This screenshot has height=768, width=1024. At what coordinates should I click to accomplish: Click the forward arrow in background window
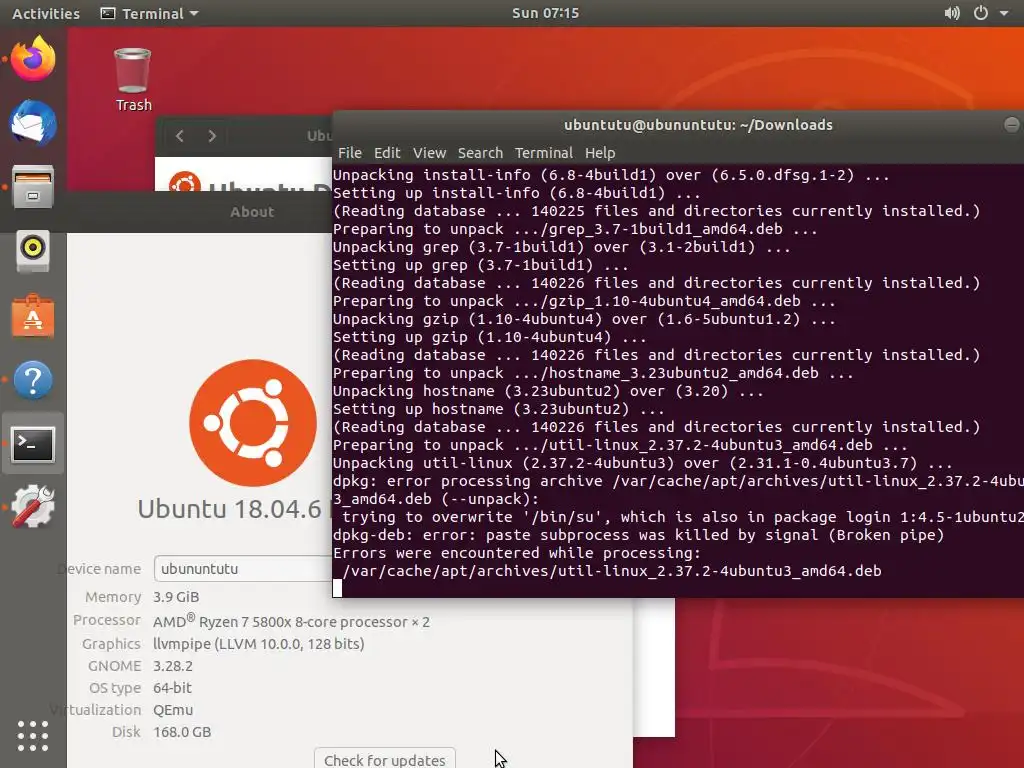coord(212,136)
